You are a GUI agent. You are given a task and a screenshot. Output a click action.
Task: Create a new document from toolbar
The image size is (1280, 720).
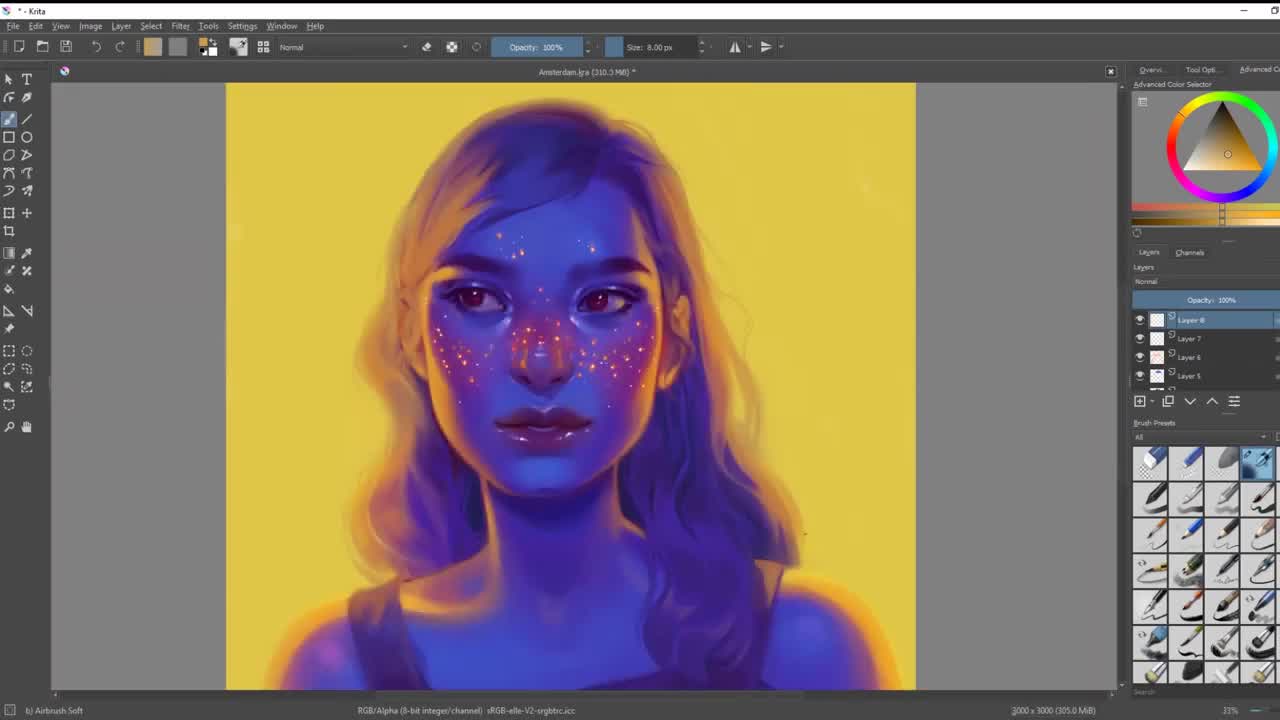[x=19, y=47]
